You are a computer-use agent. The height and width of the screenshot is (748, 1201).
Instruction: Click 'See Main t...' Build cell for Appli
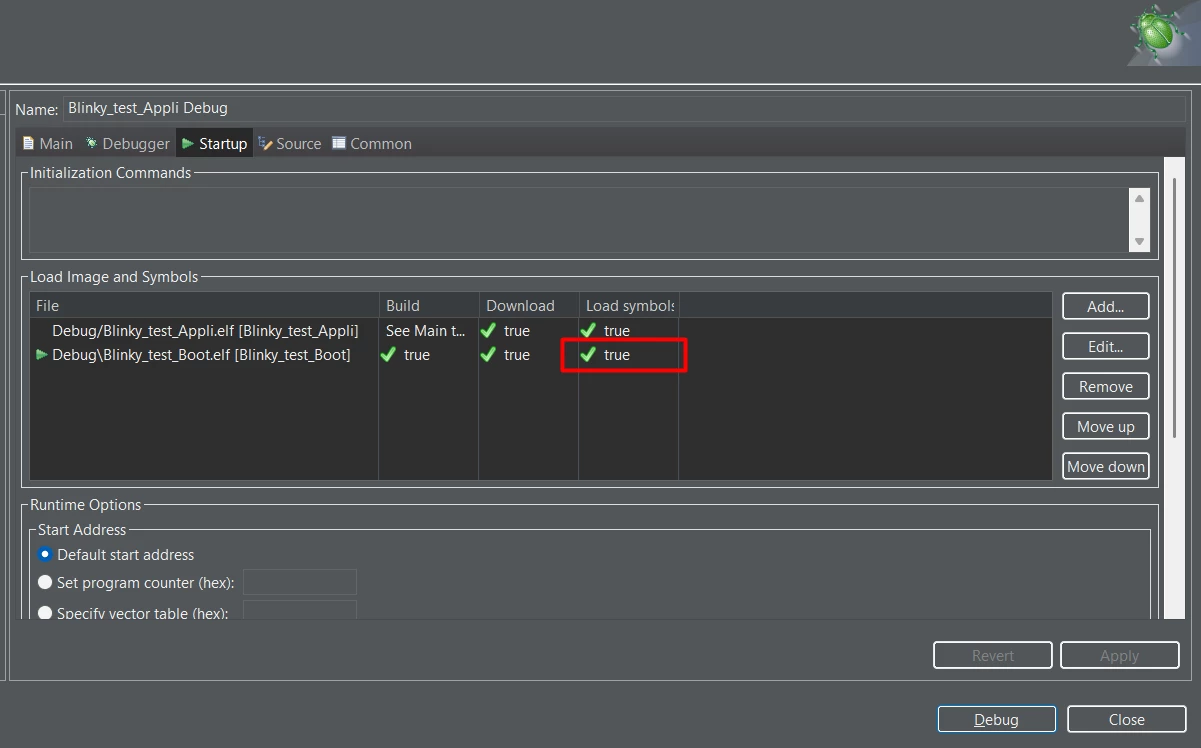[x=426, y=330]
